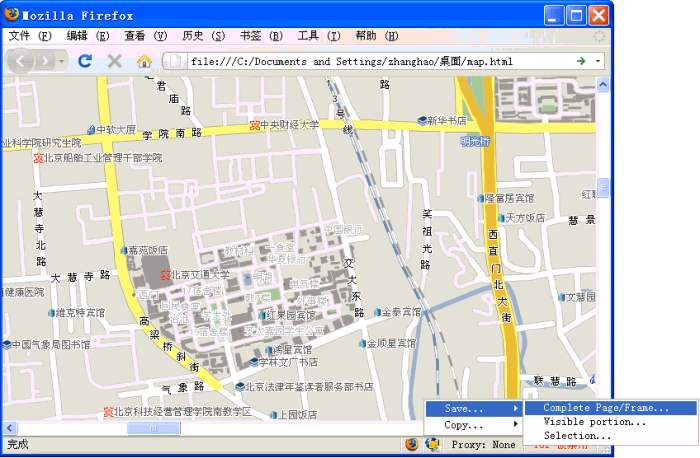Click the 中央财经大学 school marker icon
This screenshot has width=700, height=458.
[x=254, y=125]
